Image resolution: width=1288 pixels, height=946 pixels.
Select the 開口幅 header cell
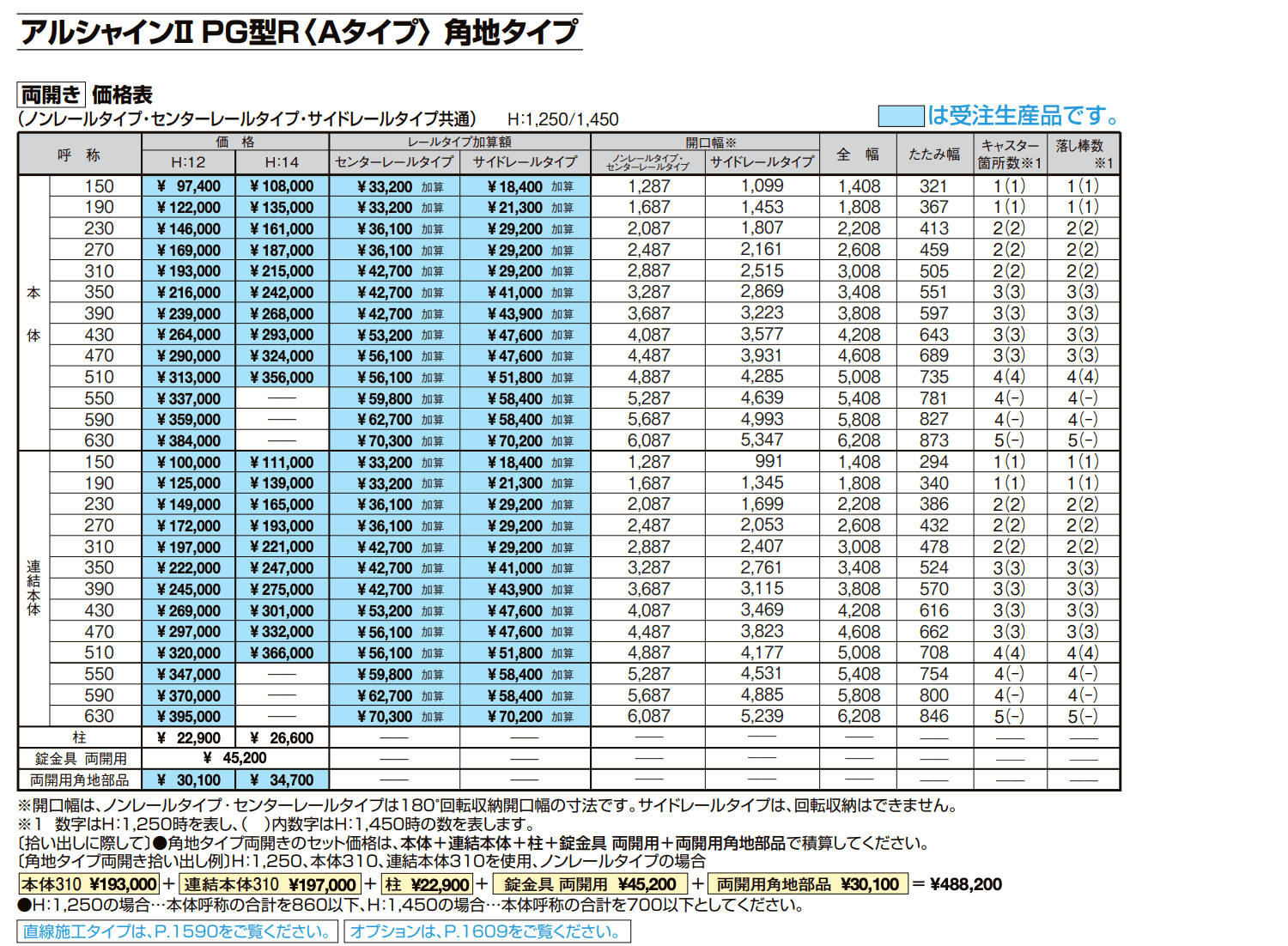tap(711, 143)
